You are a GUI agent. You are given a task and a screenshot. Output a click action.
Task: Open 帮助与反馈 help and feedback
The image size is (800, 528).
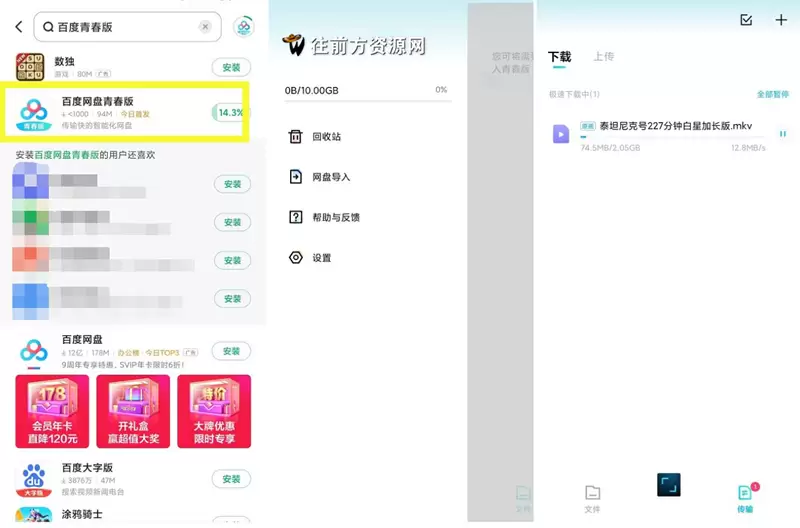[x=324, y=217]
